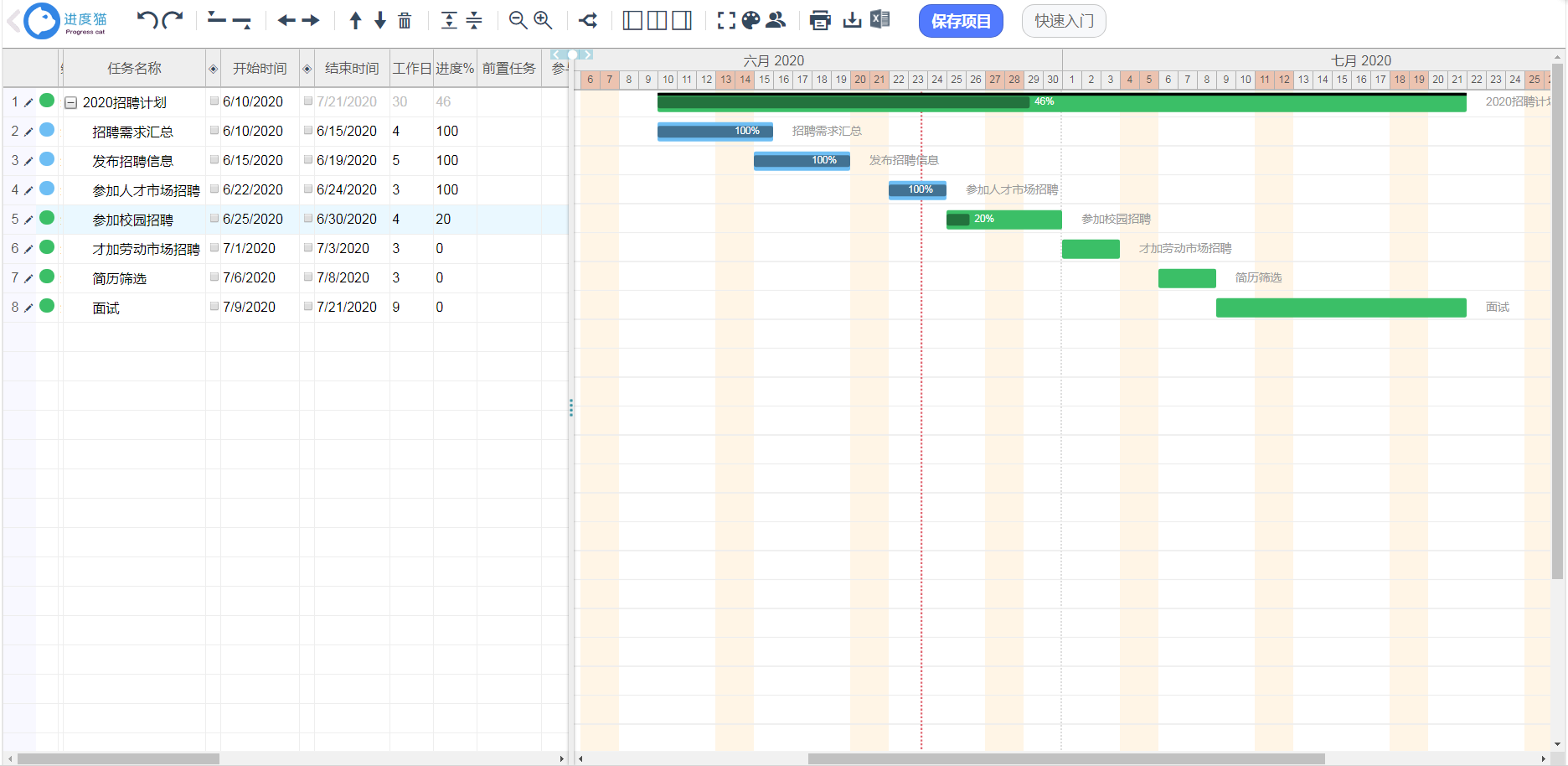Viewport: 1568px width, 766px height.
Task: Zoom in the Gantt timeline
Action: pyautogui.click(x=543, y=21)
